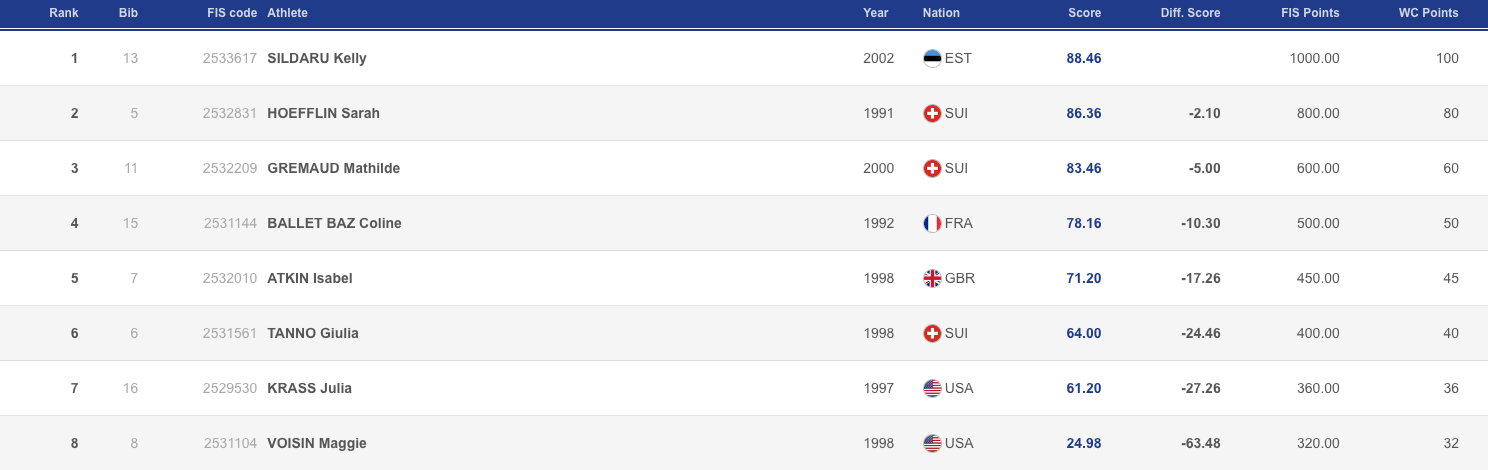Click the Score column header
This screenshot has width=1488, height=470.
[1084, 13]
